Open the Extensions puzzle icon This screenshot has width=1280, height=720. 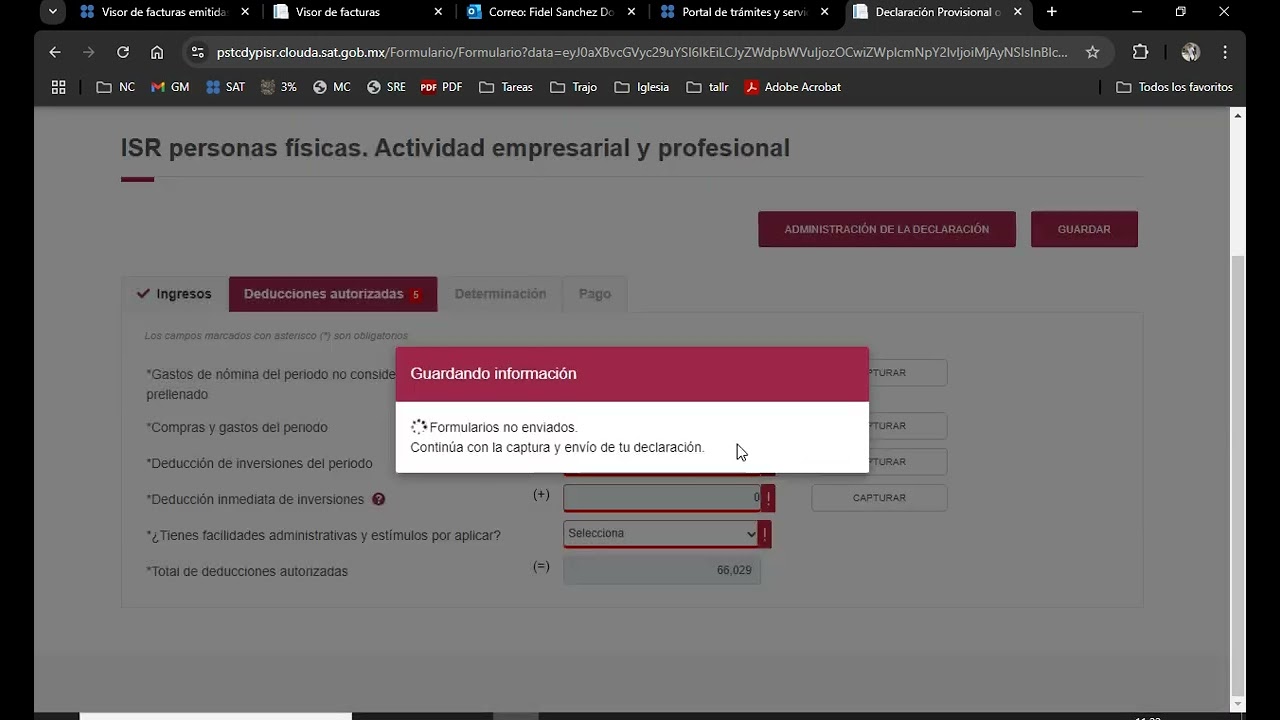click(x=1140, y=52)
